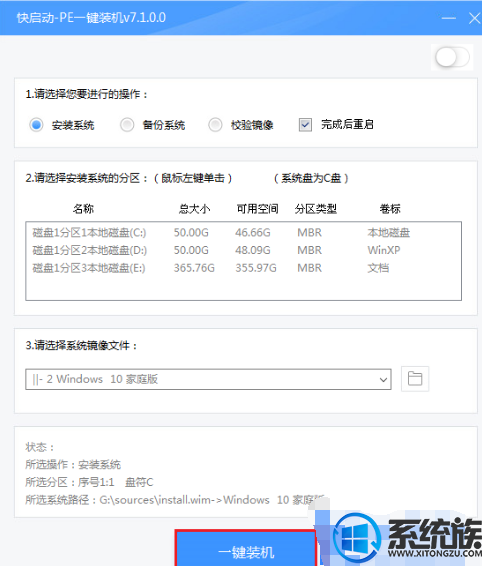Select the 备份系统 radio option
The height and width of the screenshot is (566, 482).
[x=127, y=125]
